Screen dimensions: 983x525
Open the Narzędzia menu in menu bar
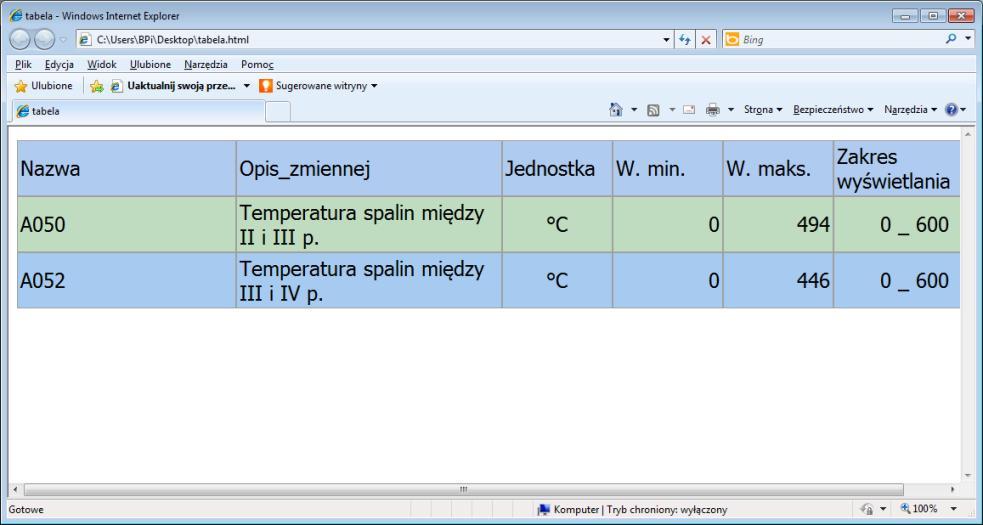point(206,64)
